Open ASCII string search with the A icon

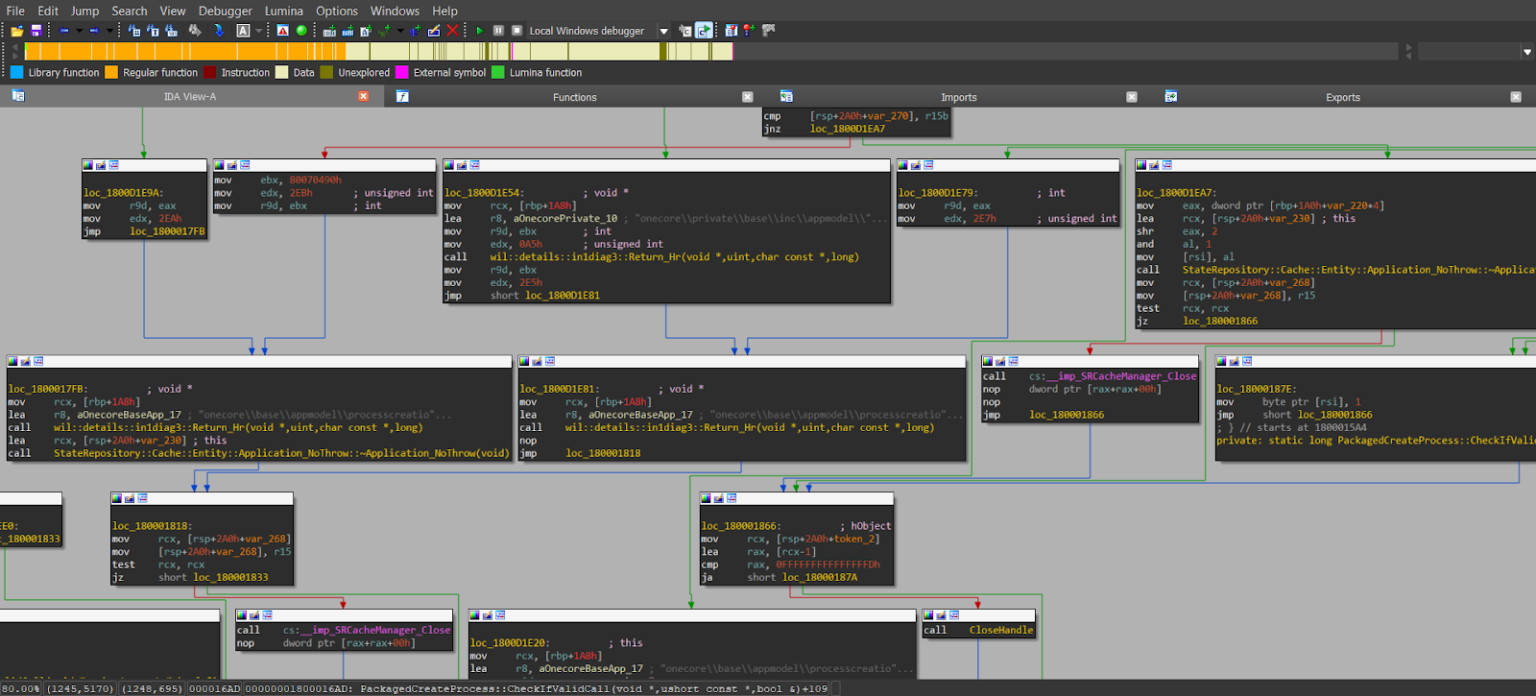click(245, 31)
